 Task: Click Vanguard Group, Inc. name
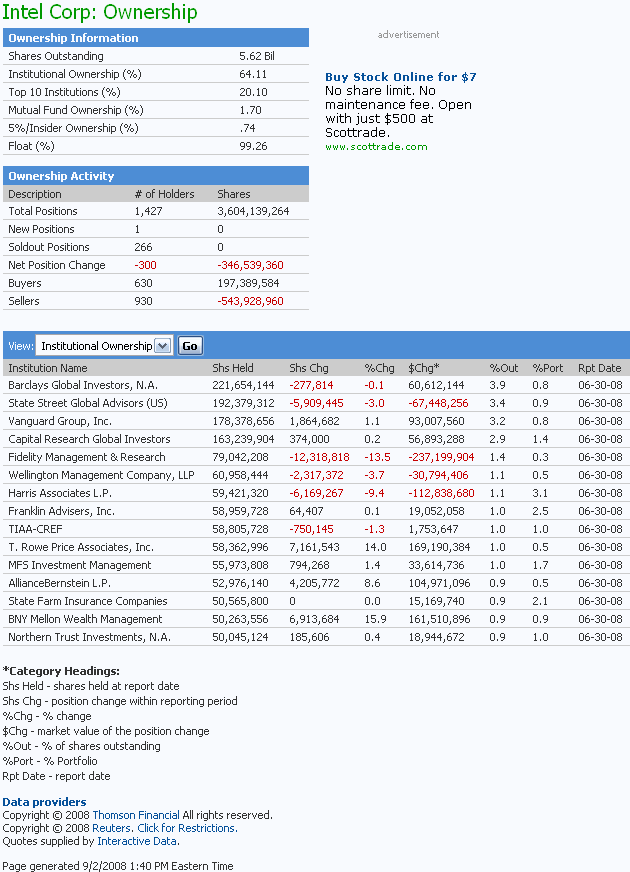(x=60, y=421)
